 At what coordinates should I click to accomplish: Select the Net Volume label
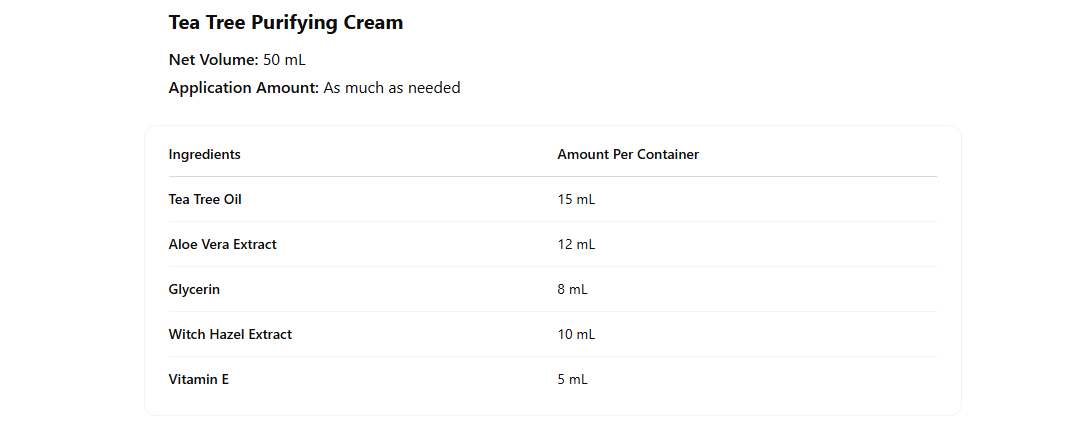pyautogui.click(x=213, y=60)
